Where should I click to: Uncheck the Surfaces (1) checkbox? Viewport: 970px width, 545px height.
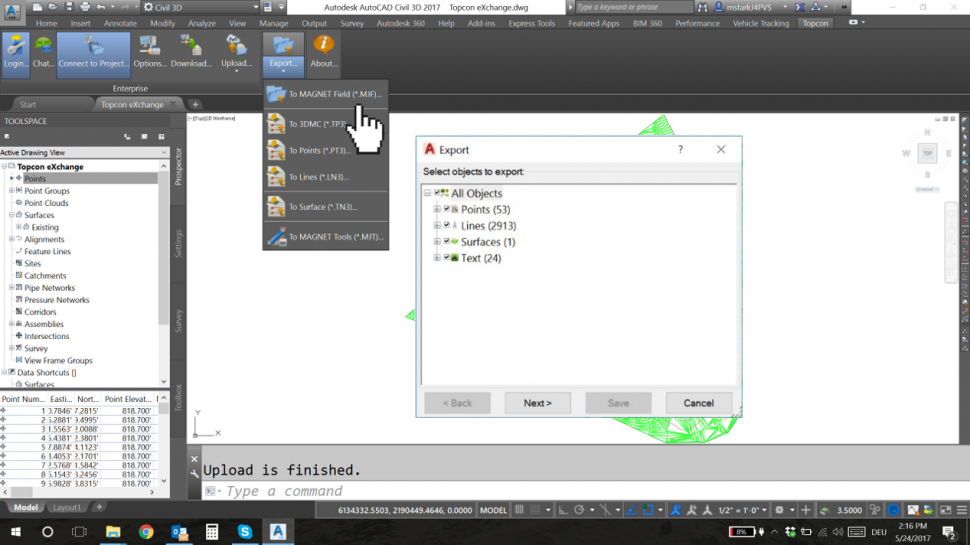[x=446, y=242]
